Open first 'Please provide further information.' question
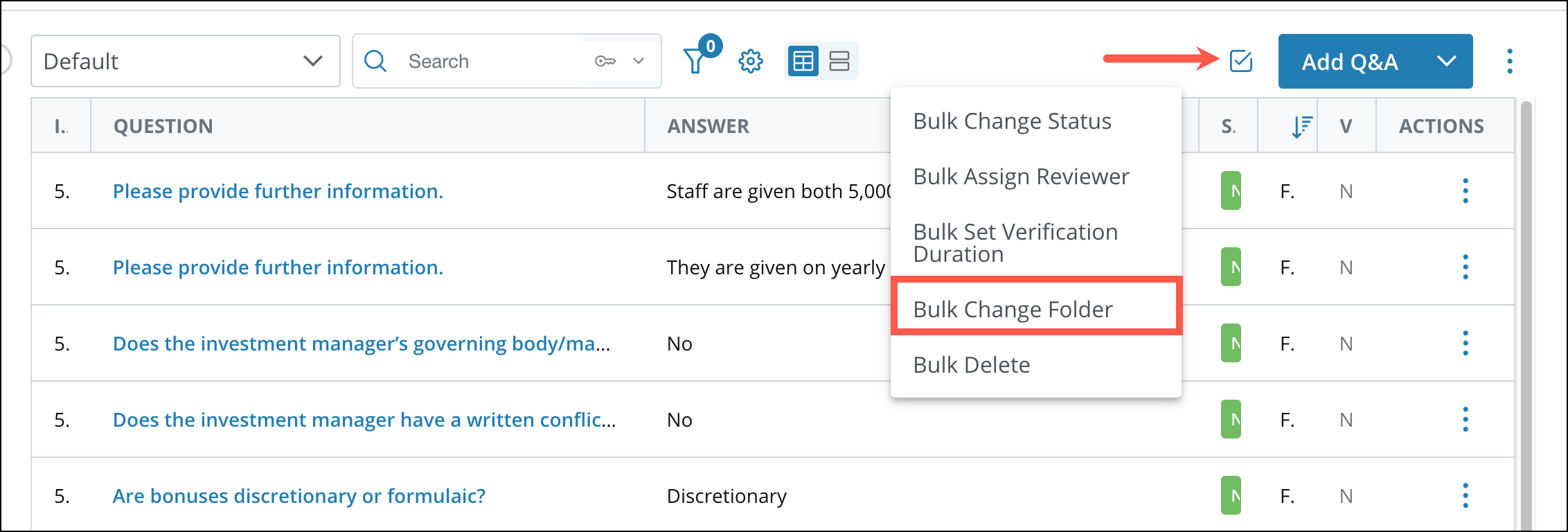The image size is (1568, 532). 278,191
